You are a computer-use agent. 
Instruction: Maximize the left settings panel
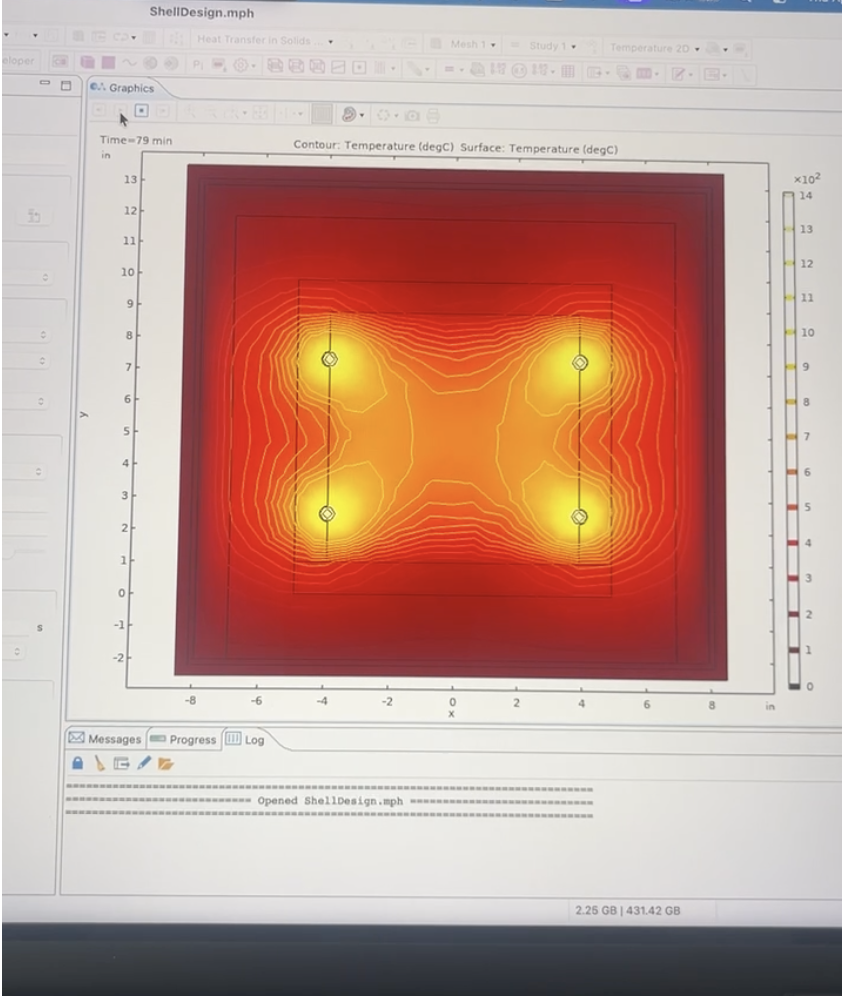coord(66,85)
